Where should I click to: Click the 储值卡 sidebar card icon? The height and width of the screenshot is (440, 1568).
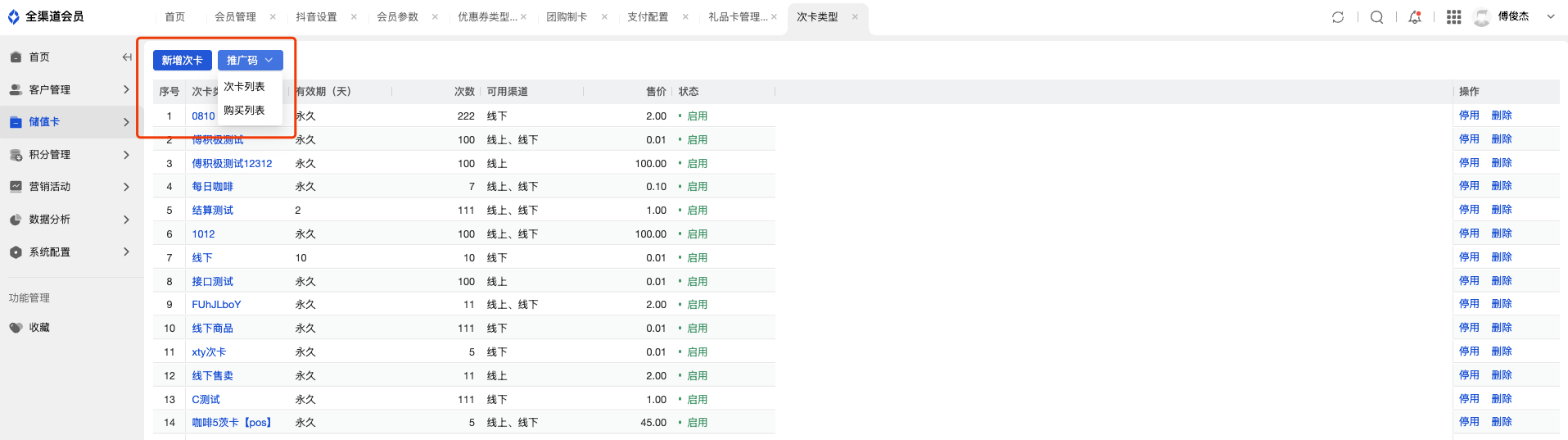(x=16, y=122)
